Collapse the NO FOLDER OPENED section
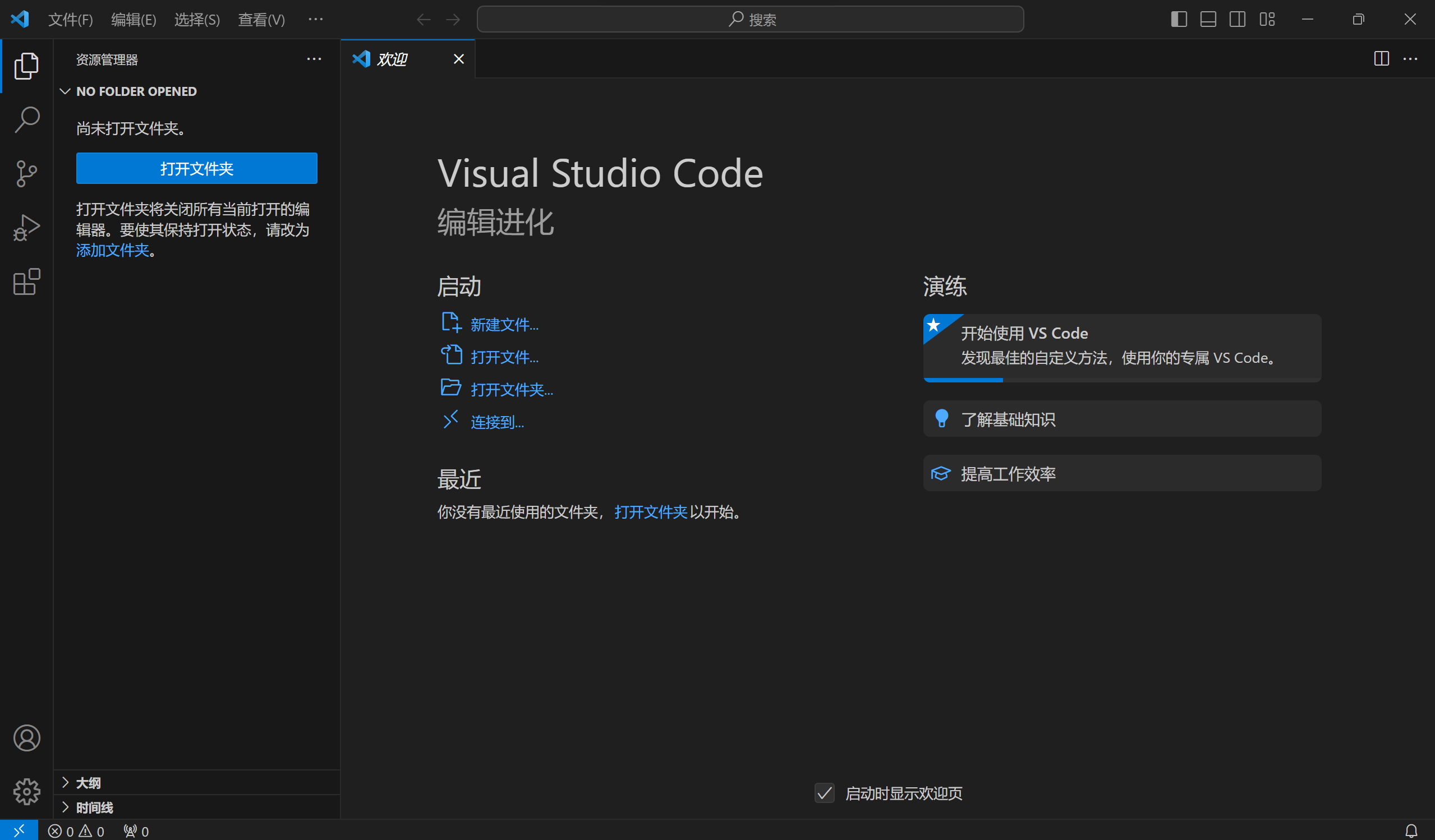The width and height of the screenshot is (1435, 840). click(x=196, y=91)
